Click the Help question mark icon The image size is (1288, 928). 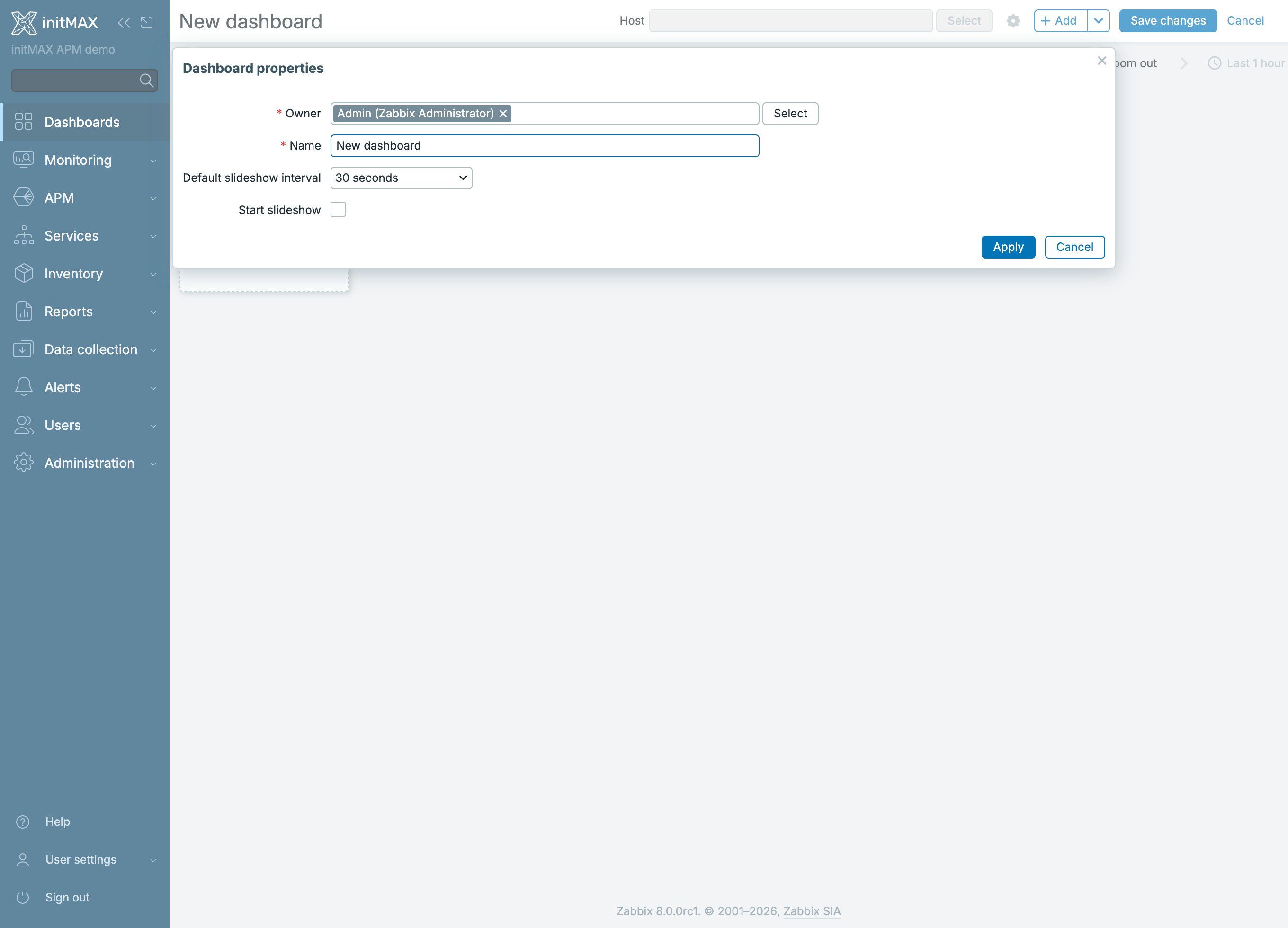coord(23,822)
